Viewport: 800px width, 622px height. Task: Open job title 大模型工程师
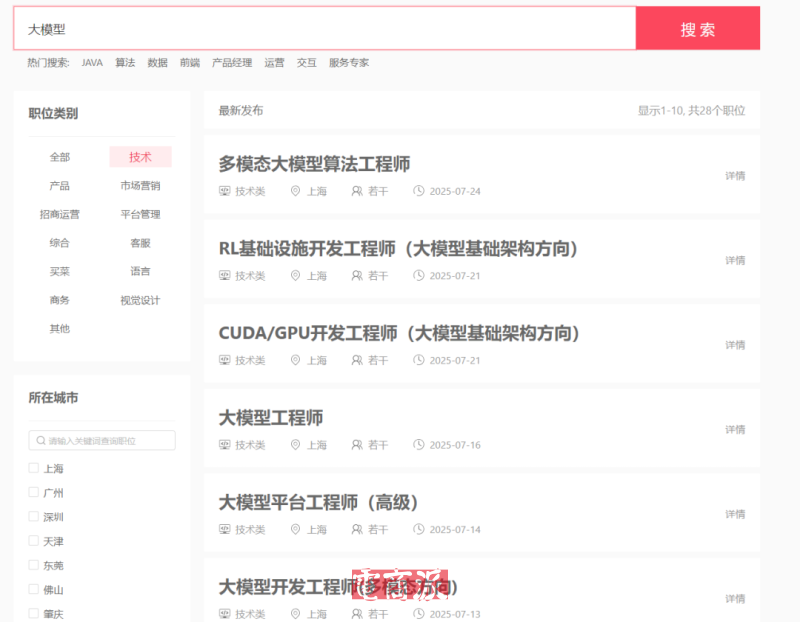(271, 418)
